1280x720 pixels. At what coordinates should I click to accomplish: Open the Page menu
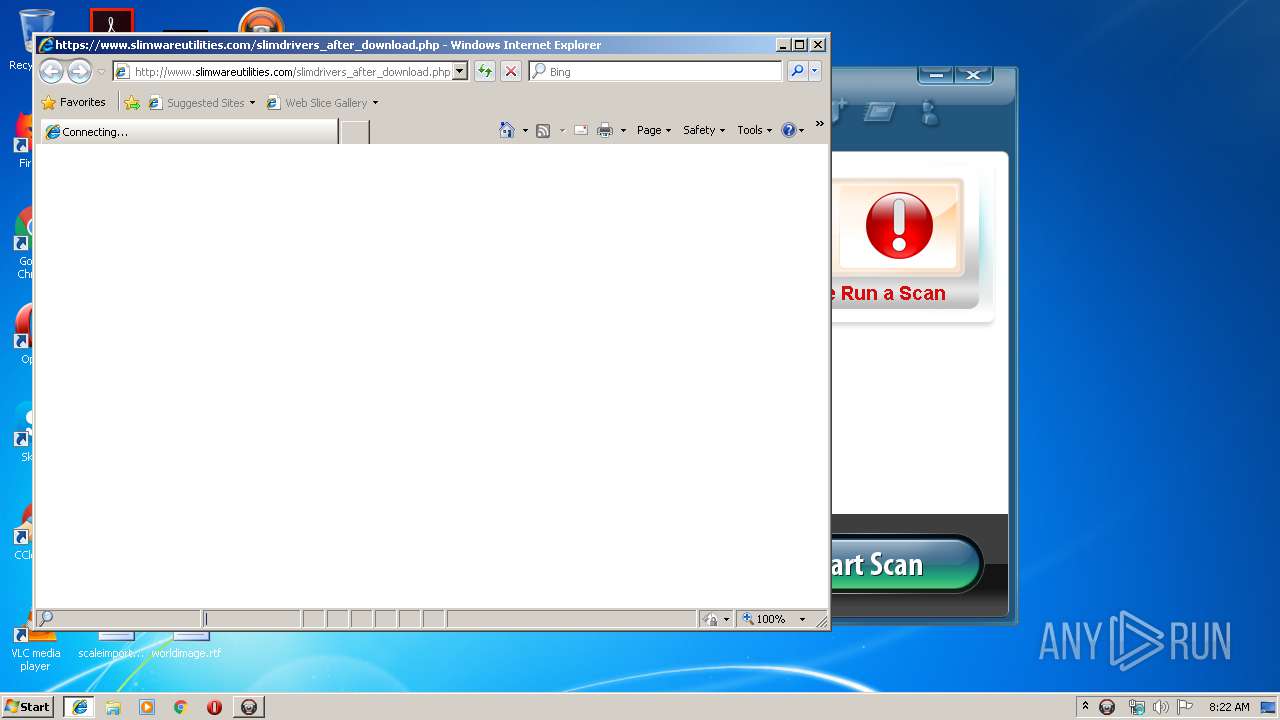654,130
